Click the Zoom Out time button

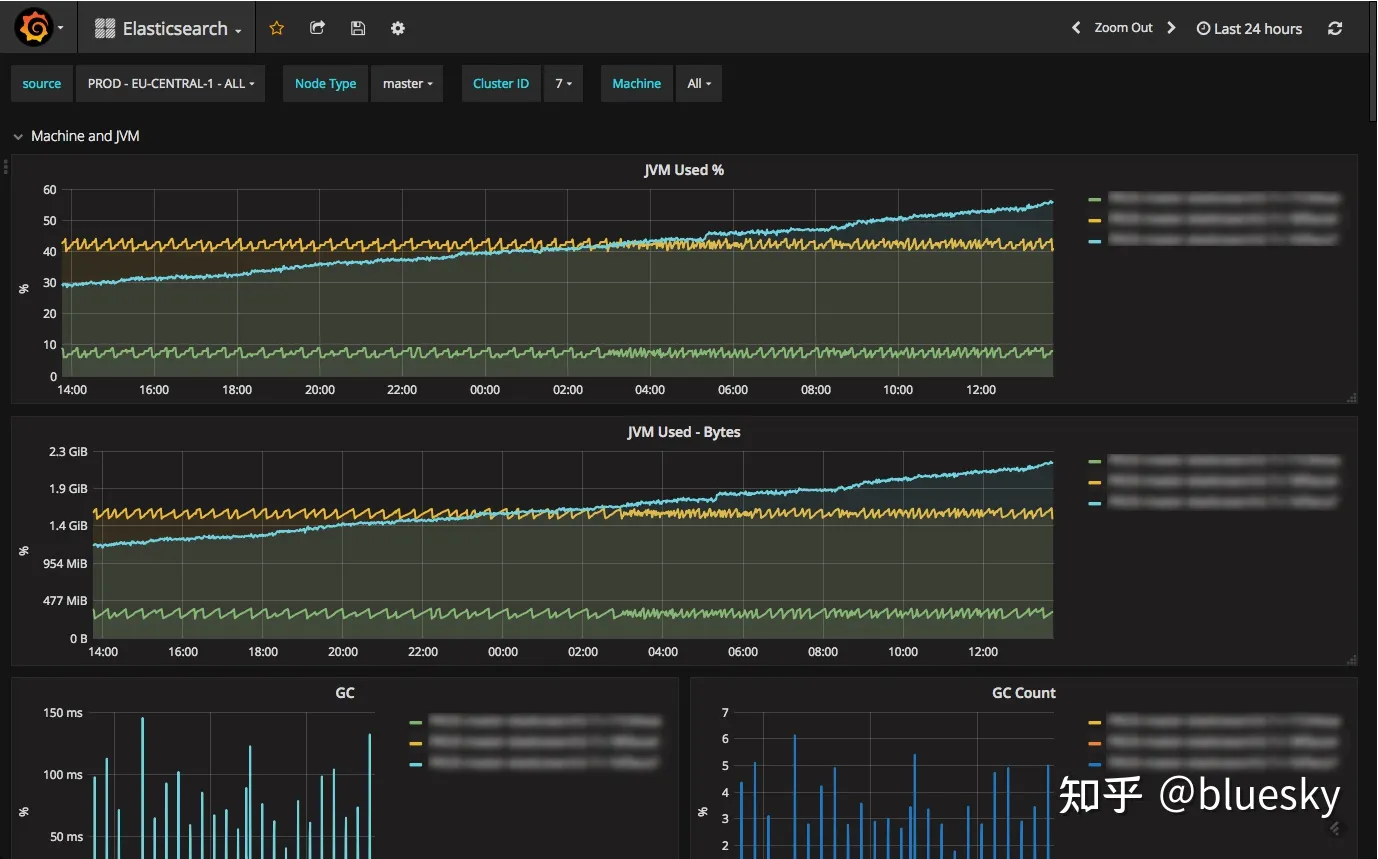coord(1123,28)
